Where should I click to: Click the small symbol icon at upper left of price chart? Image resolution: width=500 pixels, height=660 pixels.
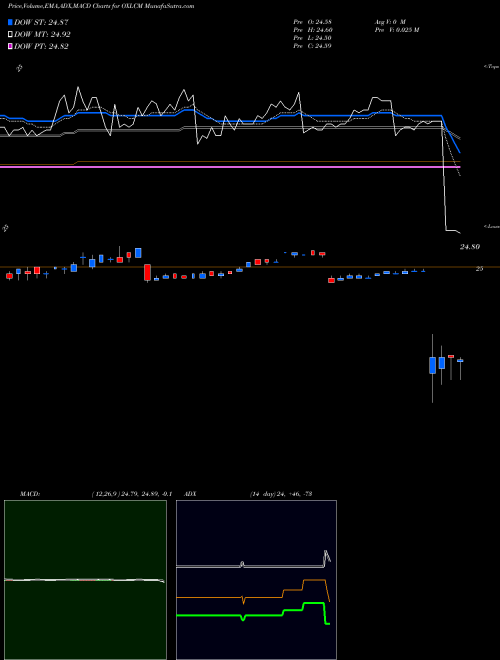(19, 68)
